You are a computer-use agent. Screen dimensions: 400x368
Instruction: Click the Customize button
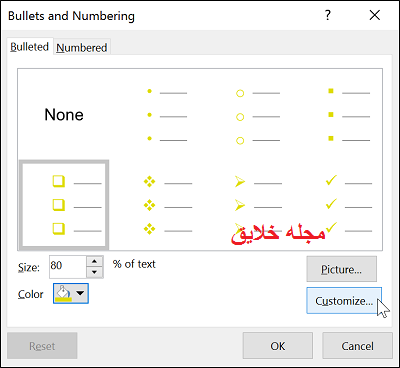click(x=344, y=301)
